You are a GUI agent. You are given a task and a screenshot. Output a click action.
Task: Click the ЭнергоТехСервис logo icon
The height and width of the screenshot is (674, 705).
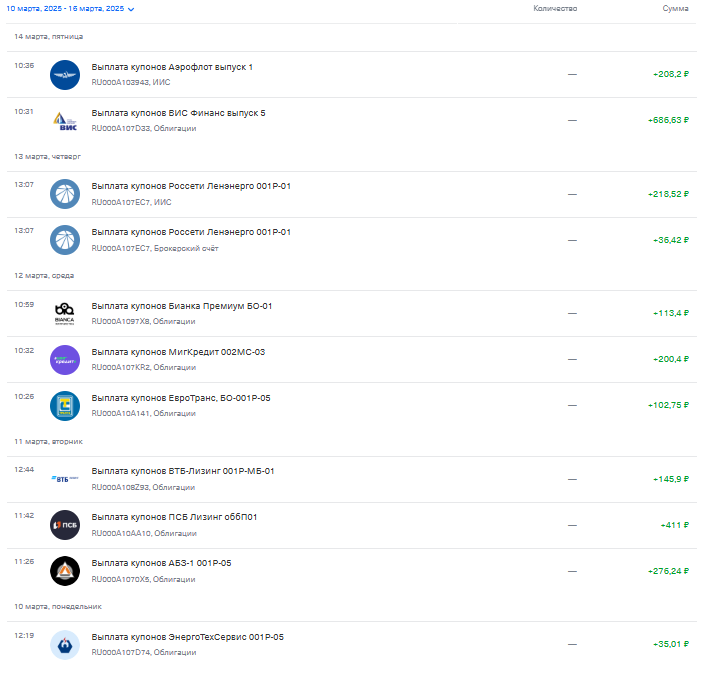click(x=65, y=645)
